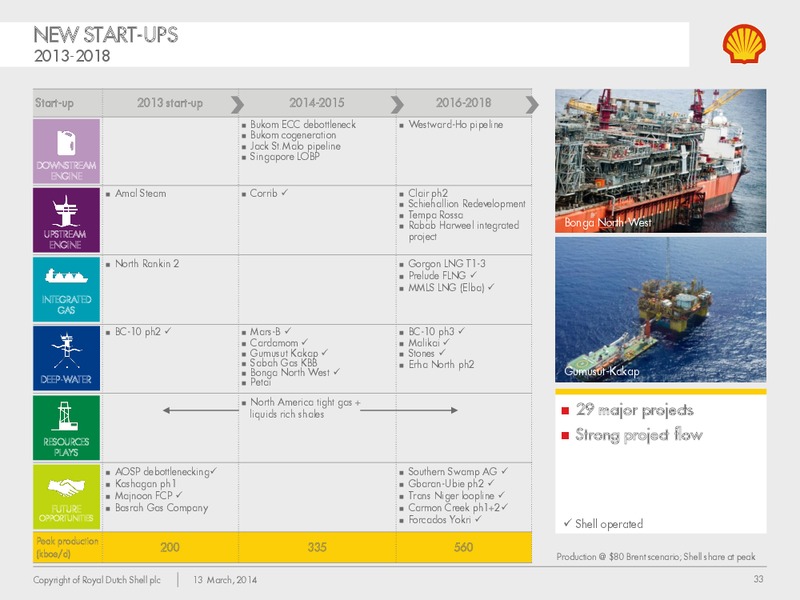Select the MMLS LNG (Elba) entry
The height and width of the screenshot is (600, 800).
446,288
